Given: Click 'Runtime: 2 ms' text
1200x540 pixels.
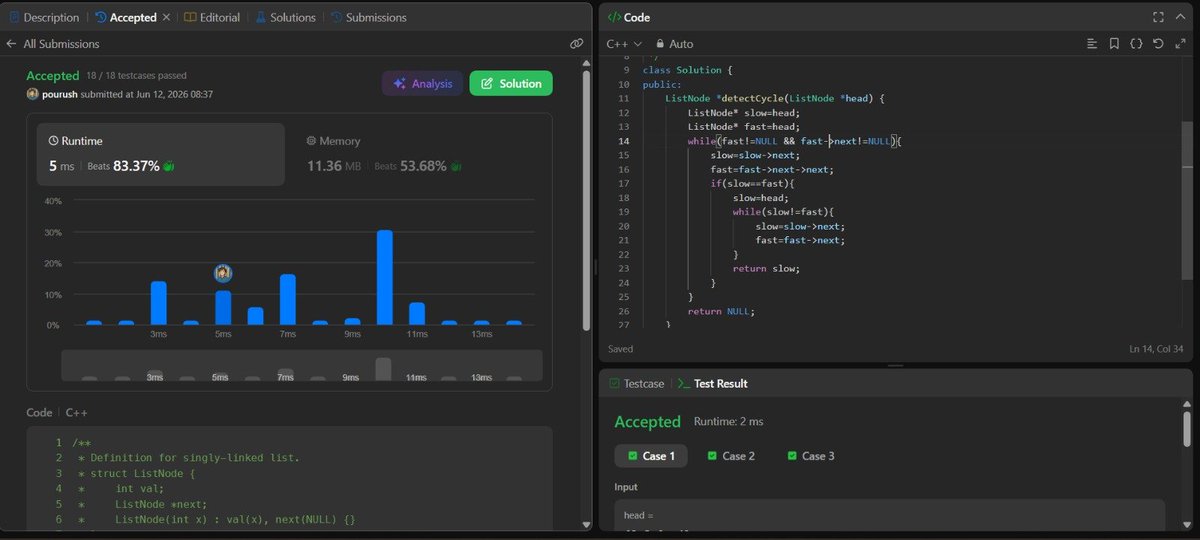Looking at the screenshot, I should pos(730,422).
